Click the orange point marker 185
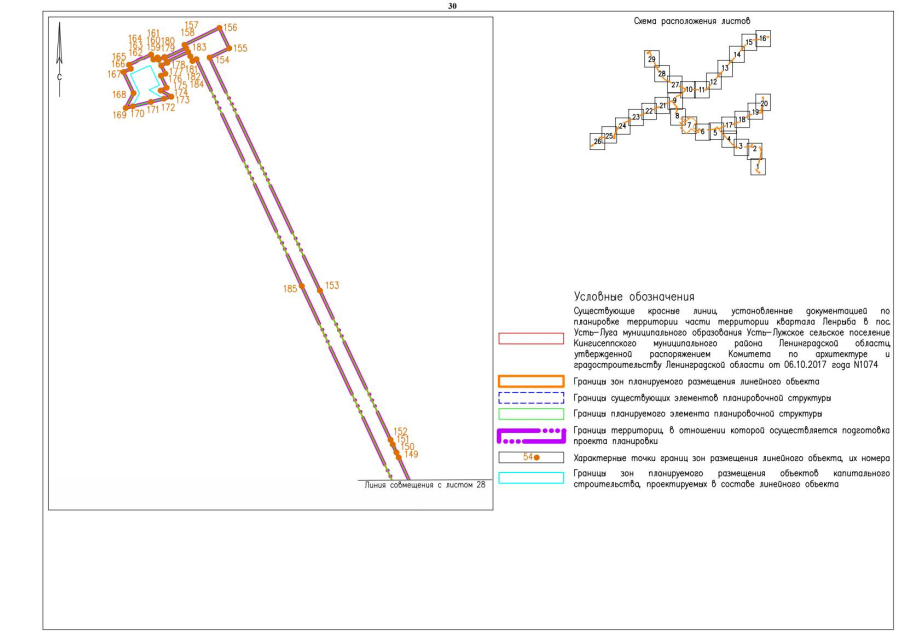This screenshot has width=905, height=640. [x=303, y=289]
